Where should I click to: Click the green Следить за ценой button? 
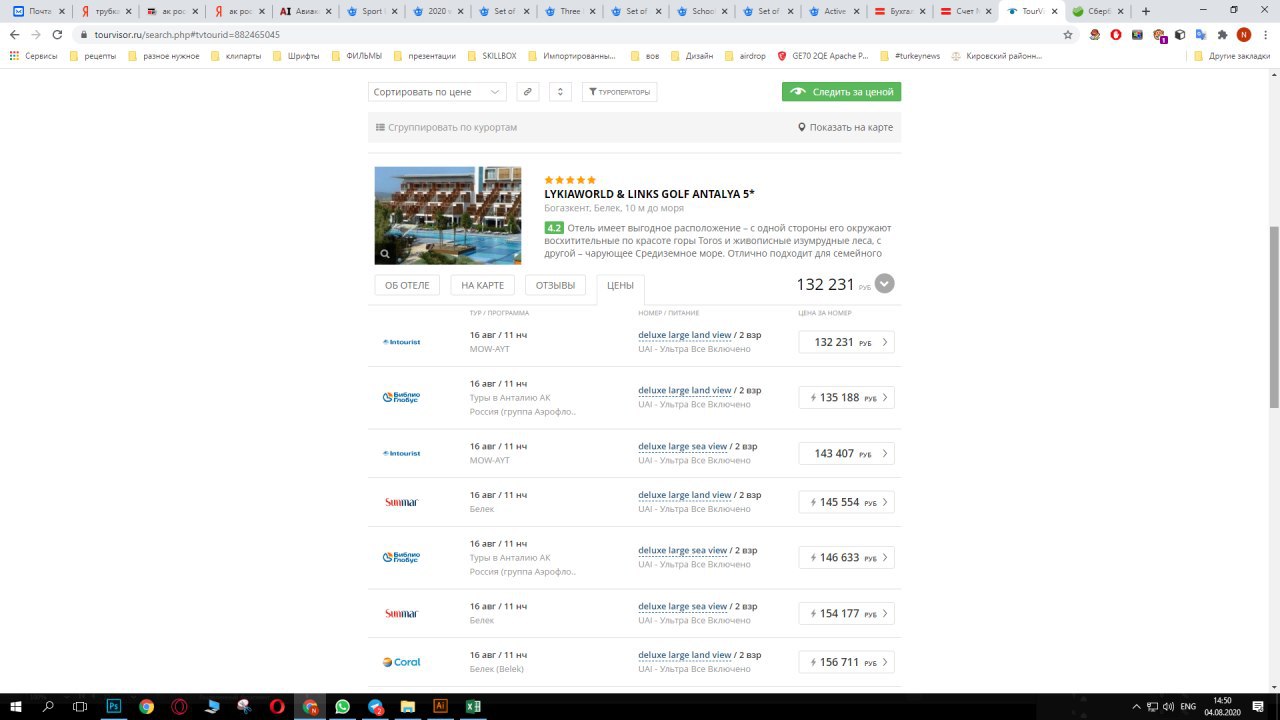pos(841,92)
